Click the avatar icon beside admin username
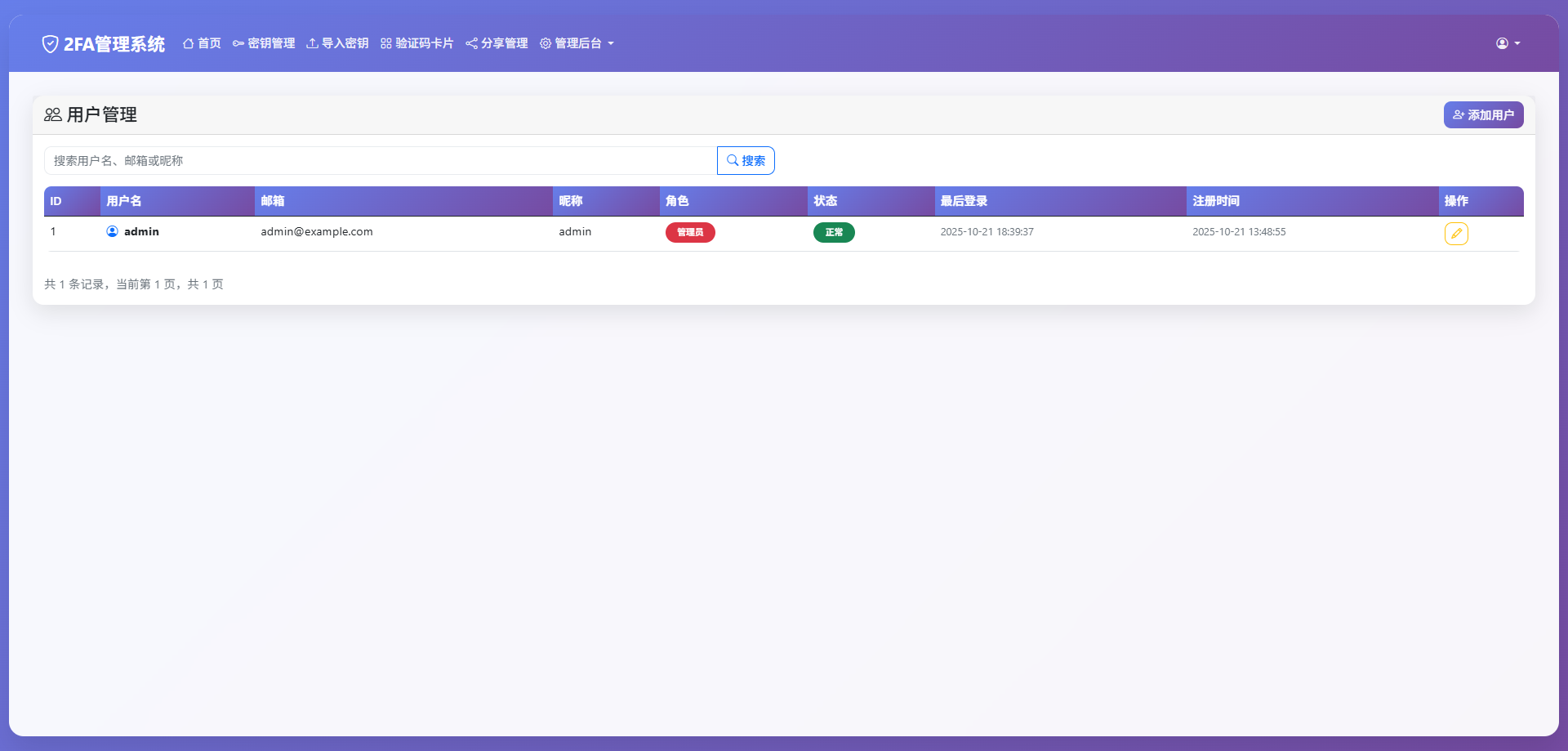1568x751 pixels. click(x=112, y=231)
